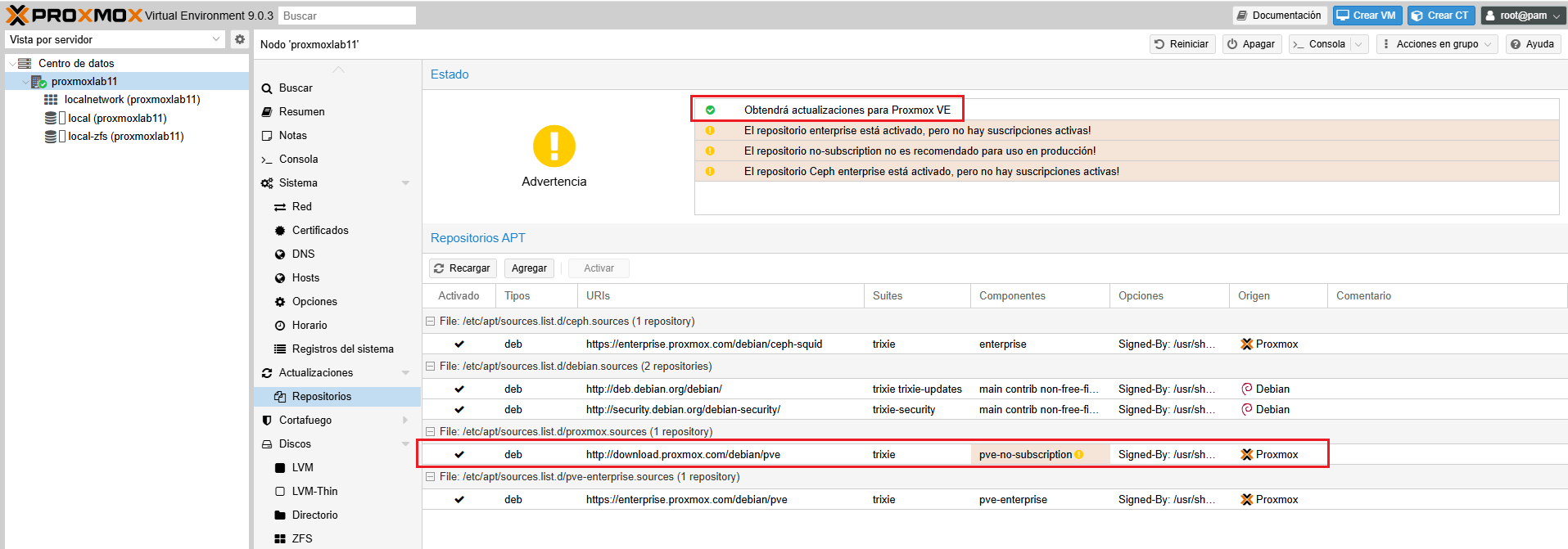
Task: Click the ZFS grid icon
Action: (x=280, y=539)
